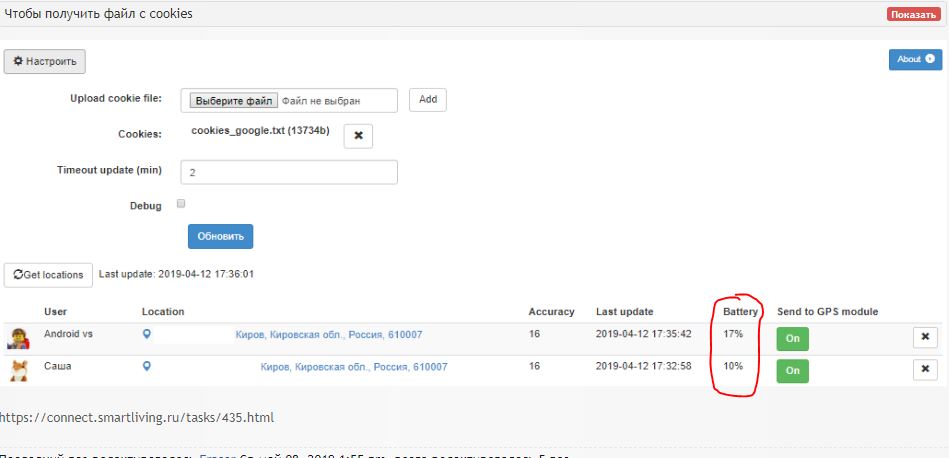Delete the Саша row with X
Screen dimensions: 949x458
click(925, 368)
